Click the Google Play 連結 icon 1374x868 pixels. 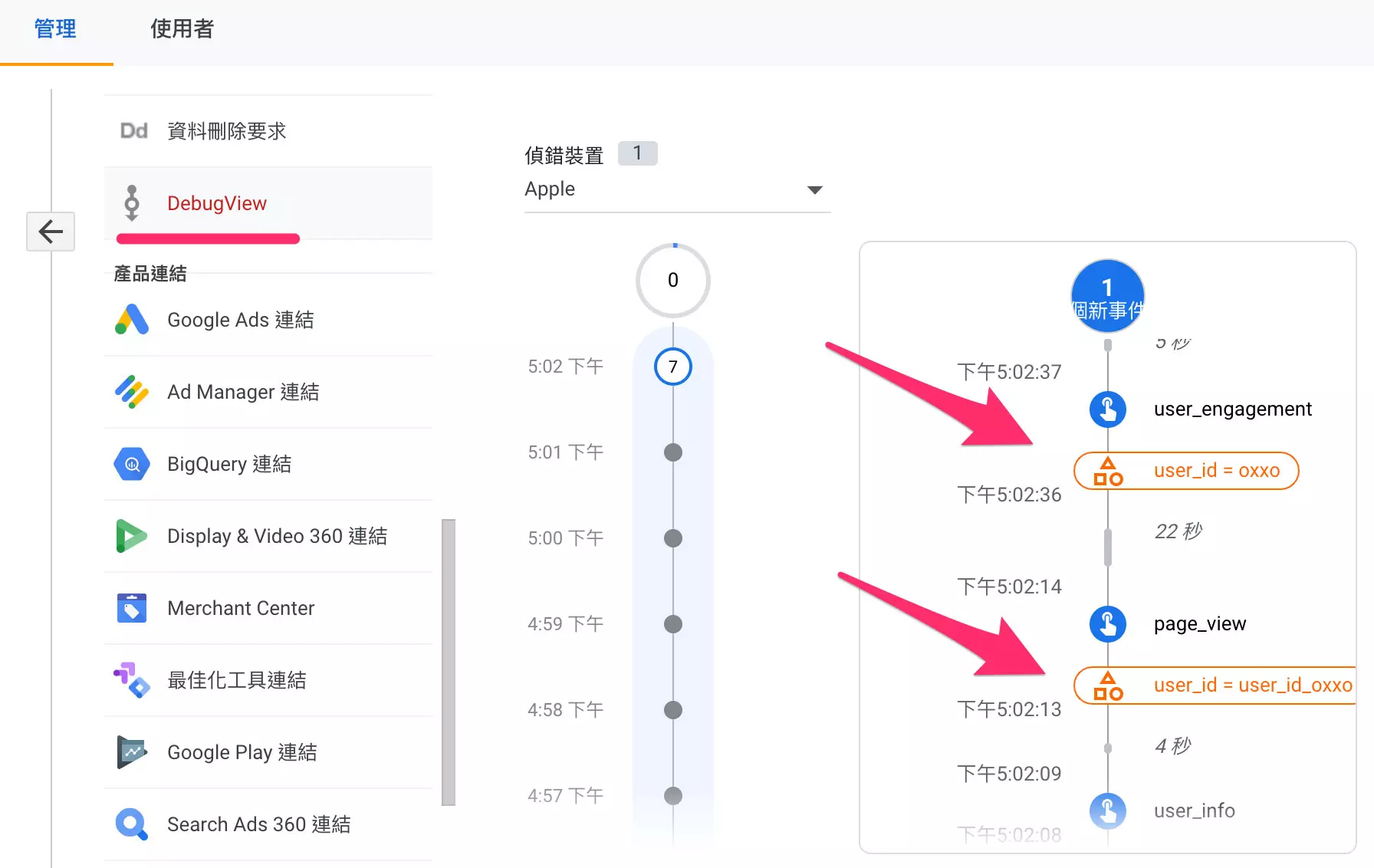[x=131, y=752]
